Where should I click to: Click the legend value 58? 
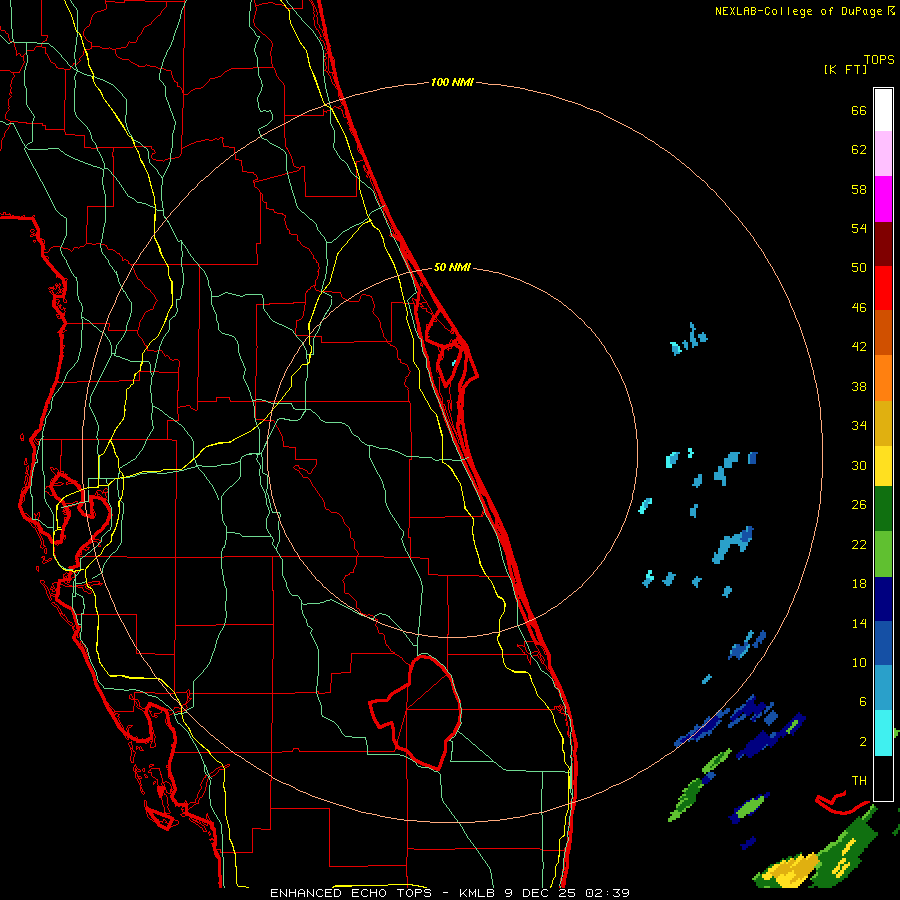tap(859, 189)
